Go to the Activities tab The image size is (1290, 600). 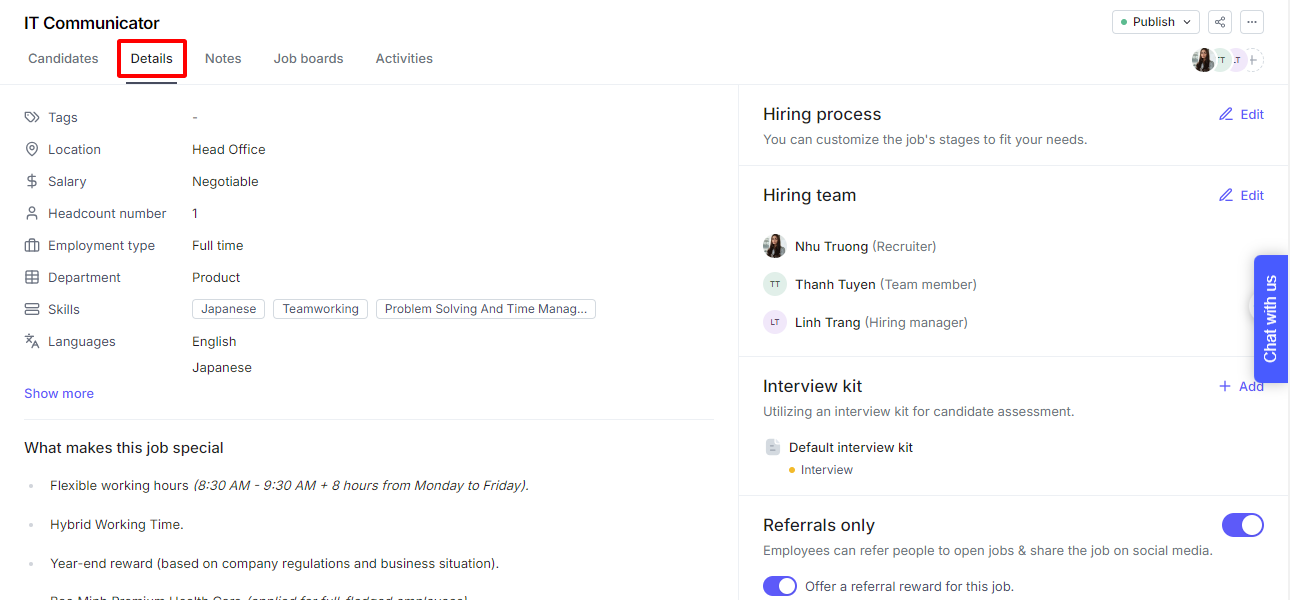[404, 58]
